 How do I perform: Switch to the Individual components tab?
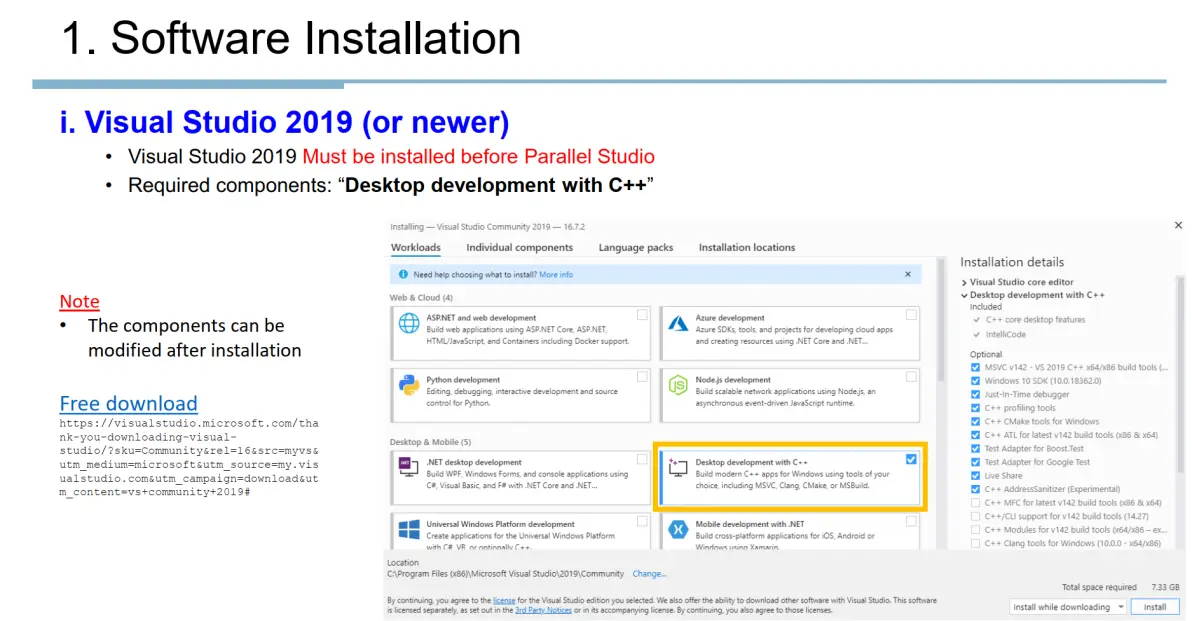519,247
